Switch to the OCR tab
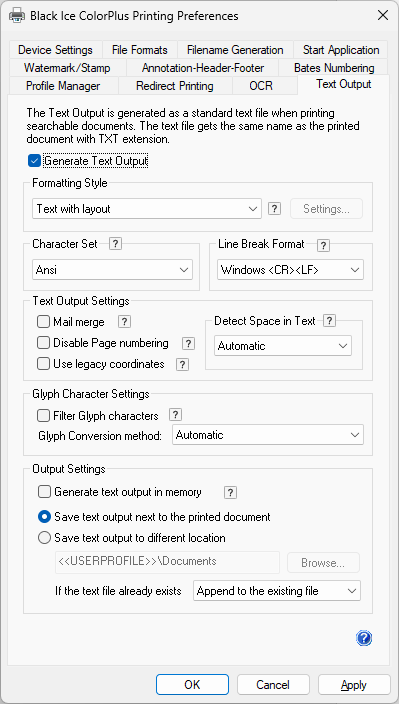399x704 pixels. tap(261, 86)
